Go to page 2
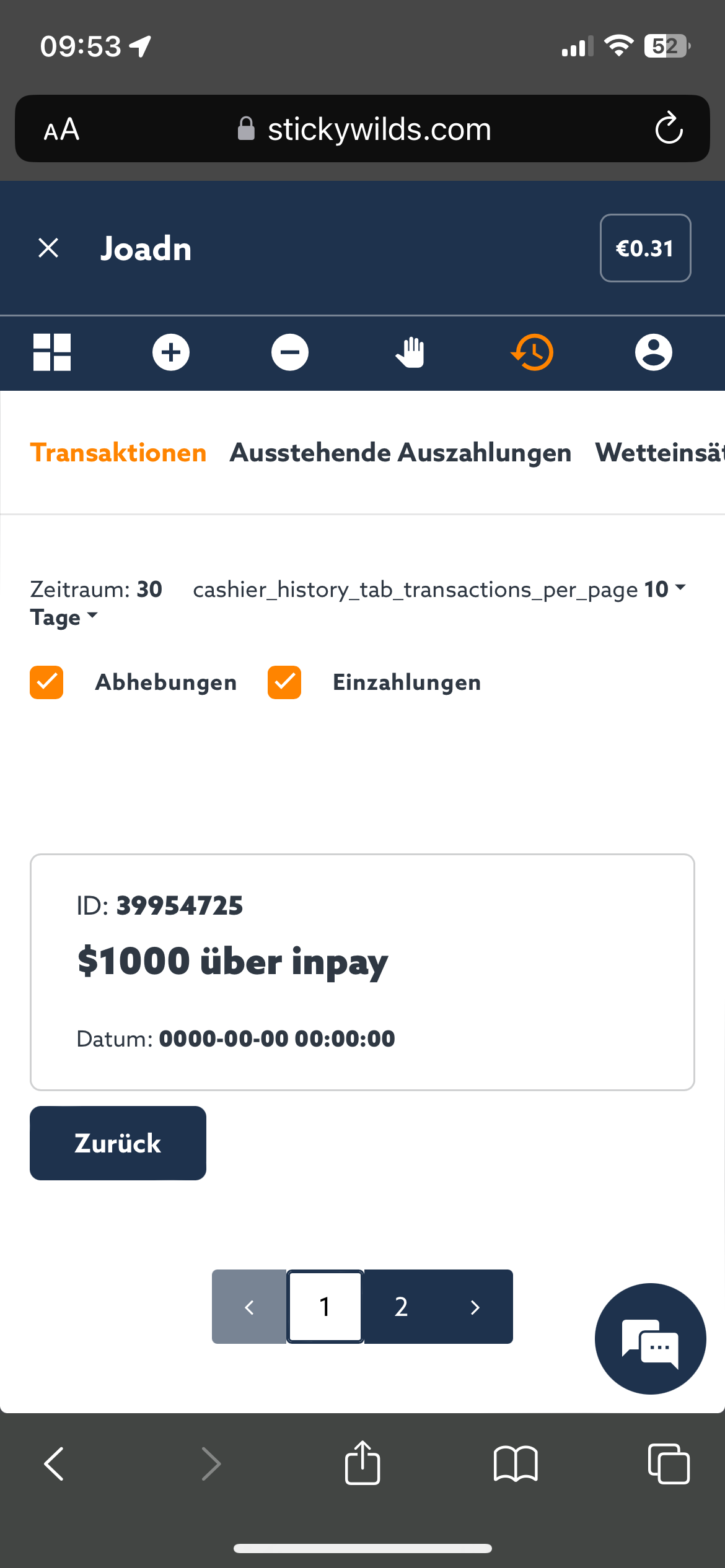Viewport: 725px width, 1568px height. click(401, 1307)
